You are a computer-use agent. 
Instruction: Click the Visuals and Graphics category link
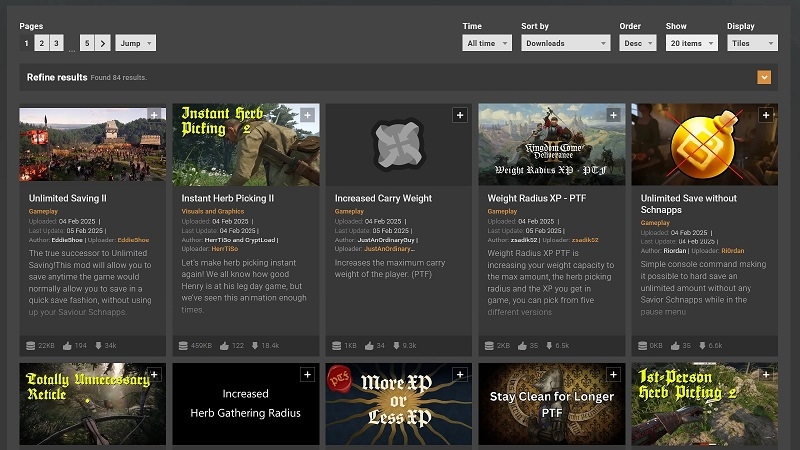point(215,211)
